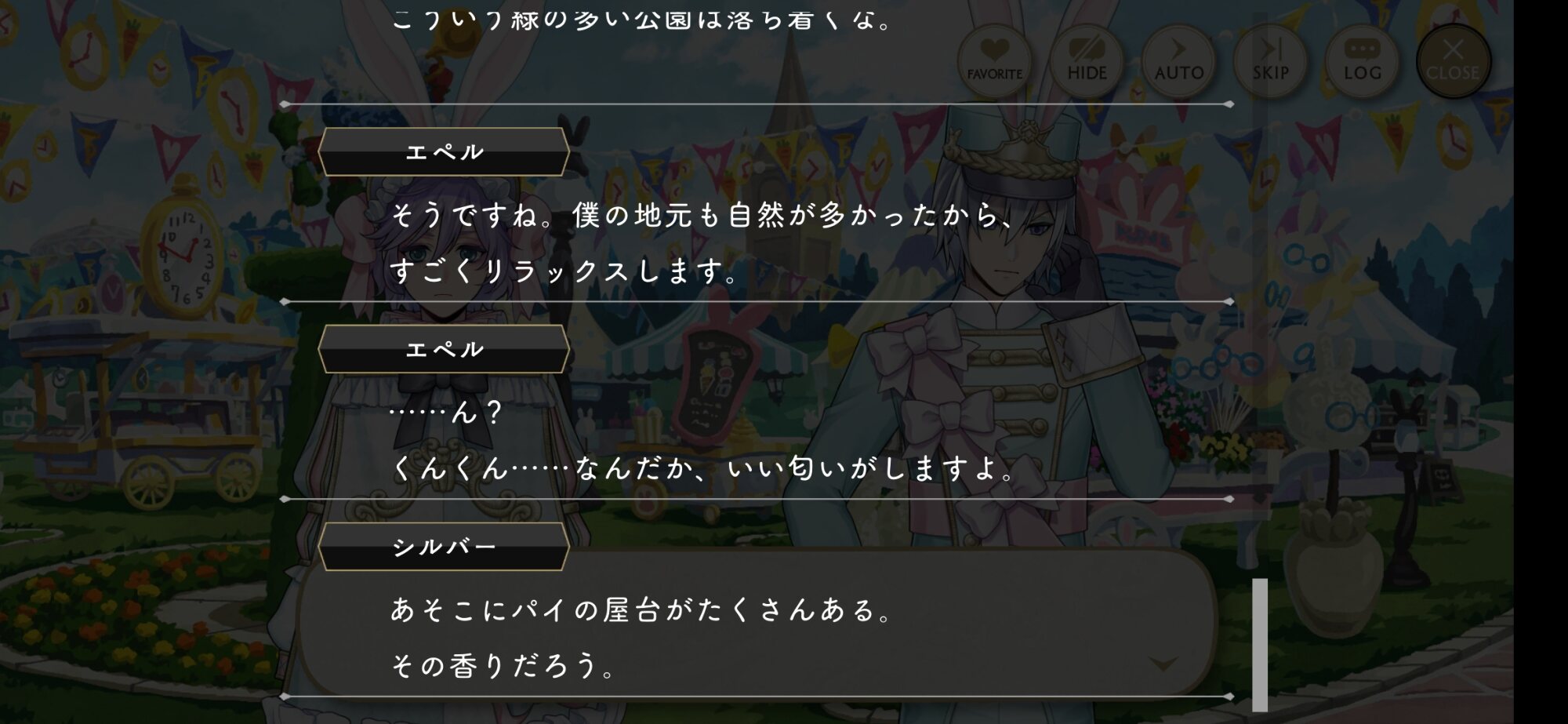Skip the story with SKIP icon
Image resolution: width=1568 pixels, height=724 pixels.
[1270, 60]
